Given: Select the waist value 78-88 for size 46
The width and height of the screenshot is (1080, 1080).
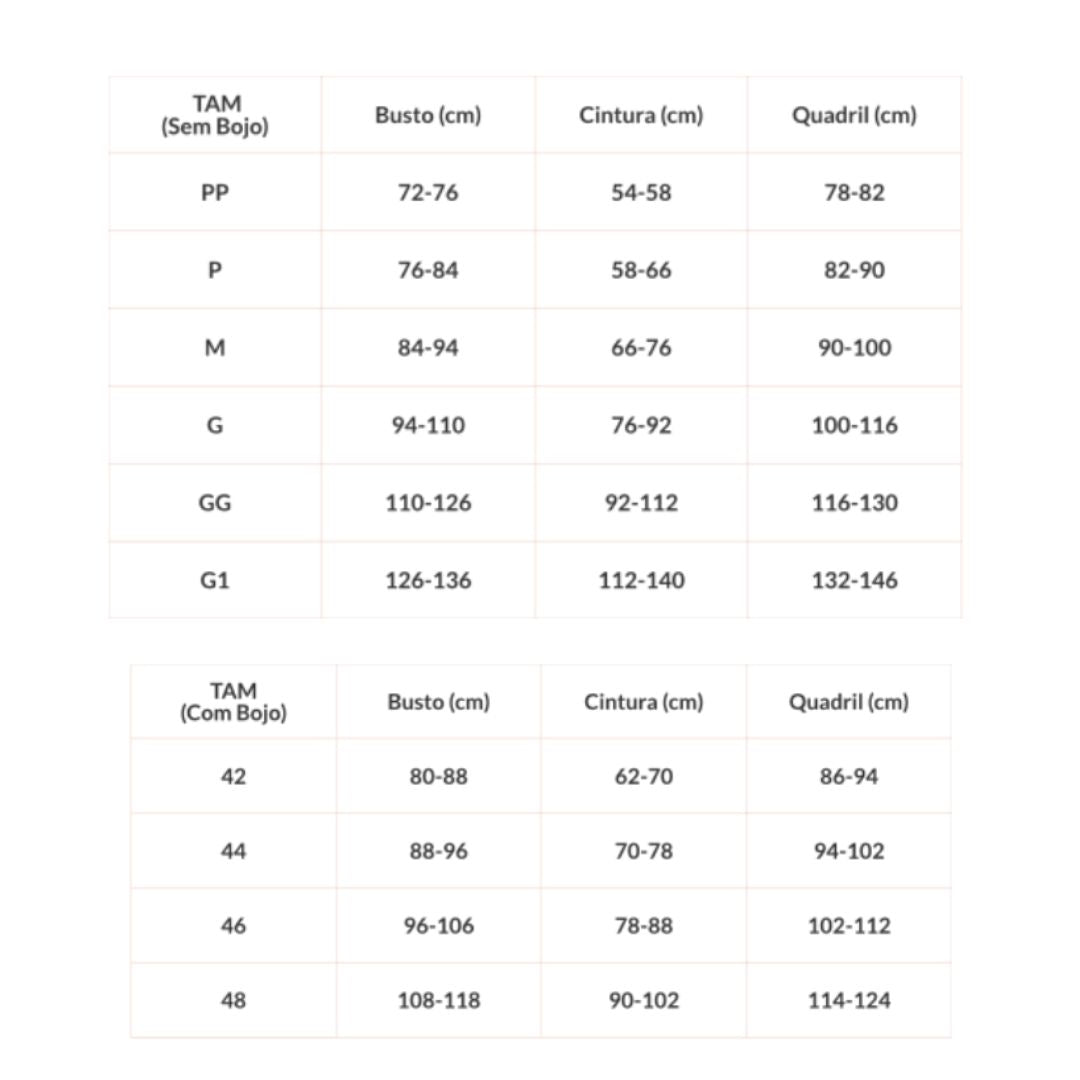Looking at the screenshot, I should (643, 926).
